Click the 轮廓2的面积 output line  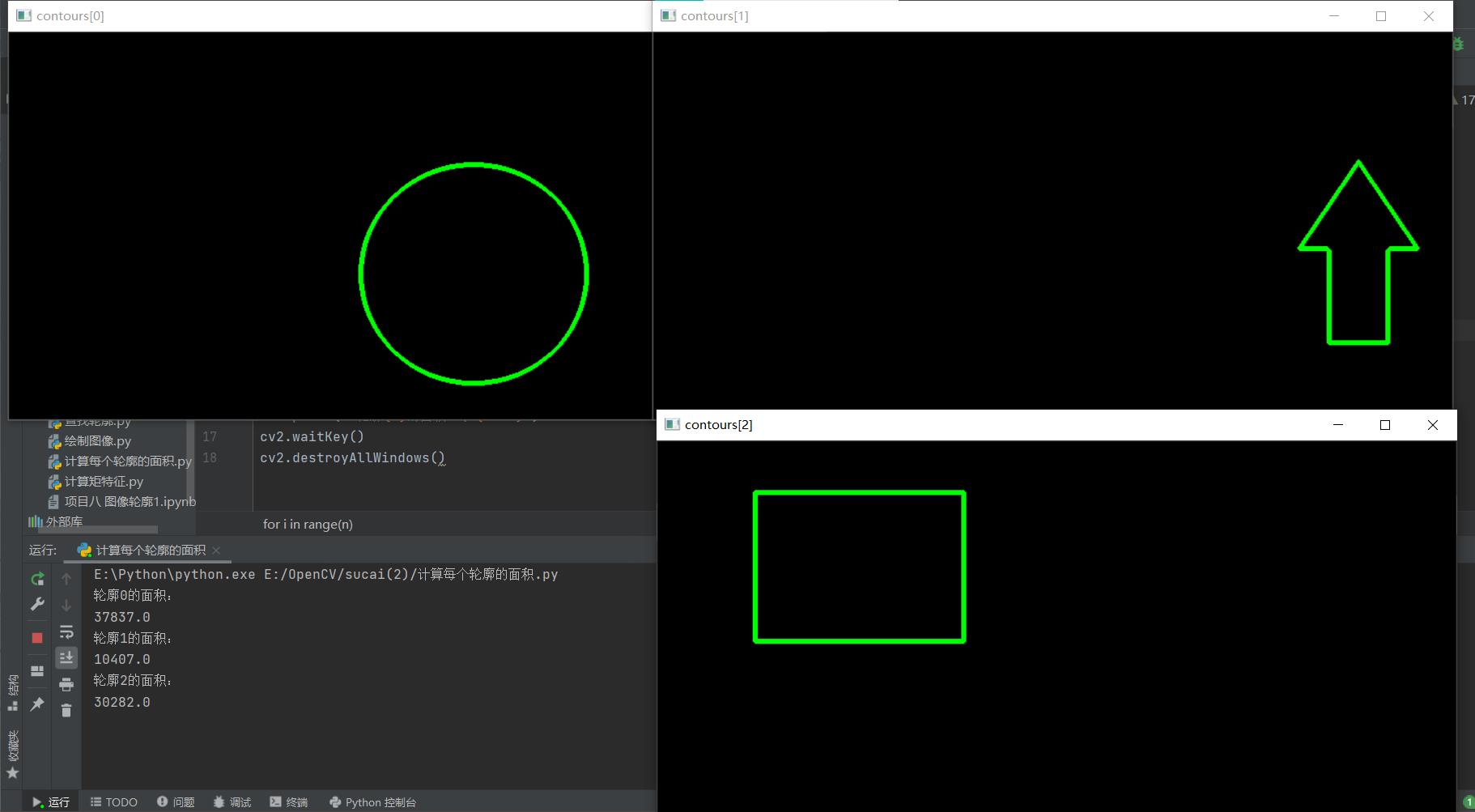point(133,681)
